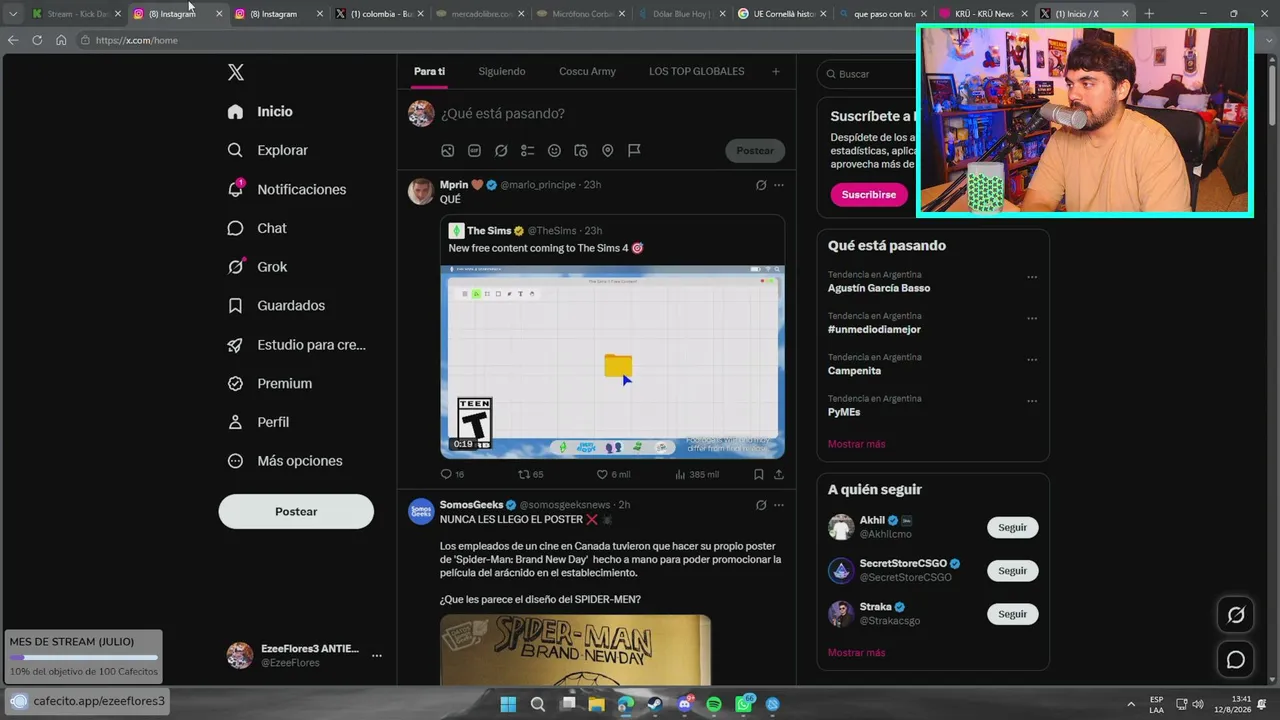This screenshot has height=720, width=1280.
Task: Like Mprin's post with 6 mil likes
Action: click(613, 474)
